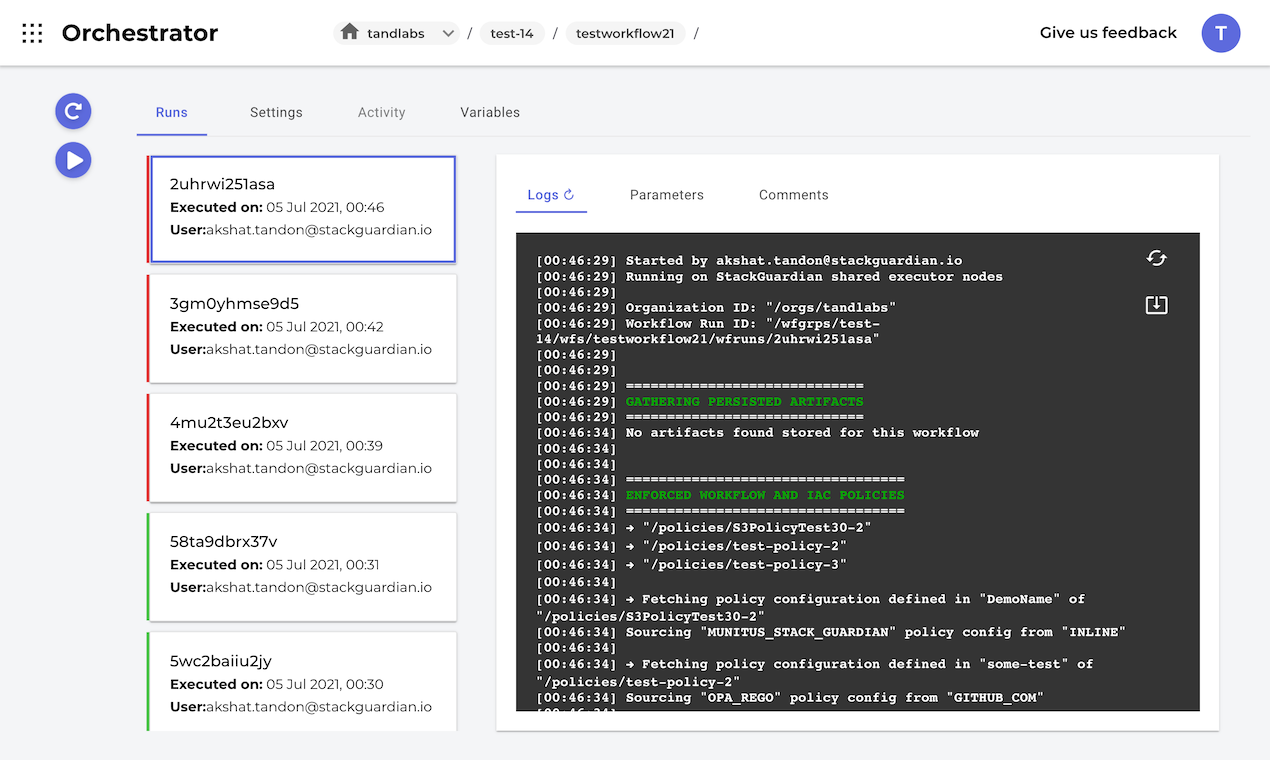Click the Orchestrator title
The height and width of the screenshot is (760, 1270).
[140, 33]
